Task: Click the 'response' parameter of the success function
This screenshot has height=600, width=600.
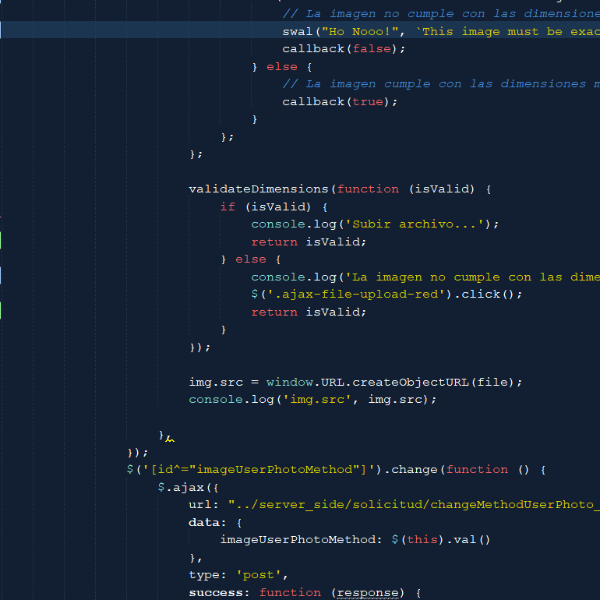Action: tap(368, 593)
